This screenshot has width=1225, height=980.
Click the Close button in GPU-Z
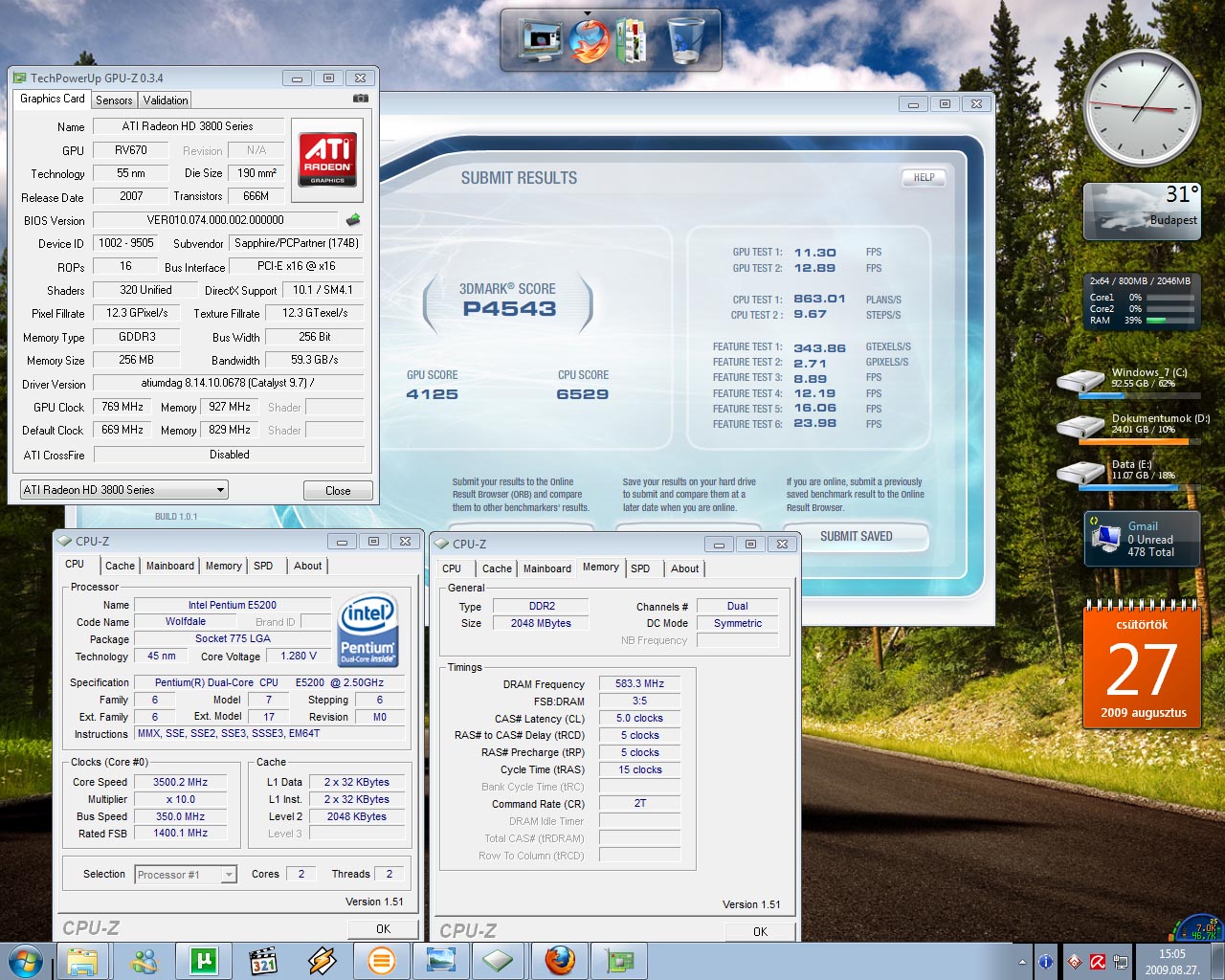[338, 491]
